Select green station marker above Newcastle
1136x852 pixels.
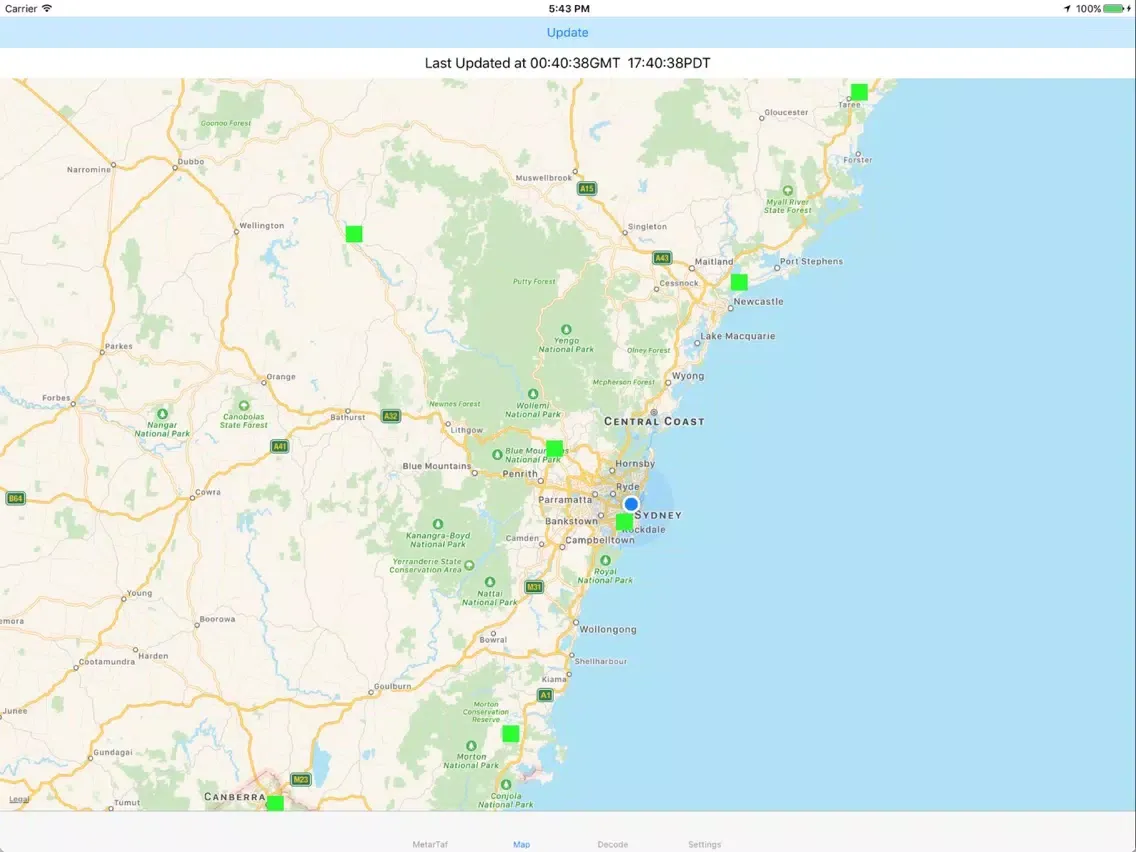coord(739,282)
